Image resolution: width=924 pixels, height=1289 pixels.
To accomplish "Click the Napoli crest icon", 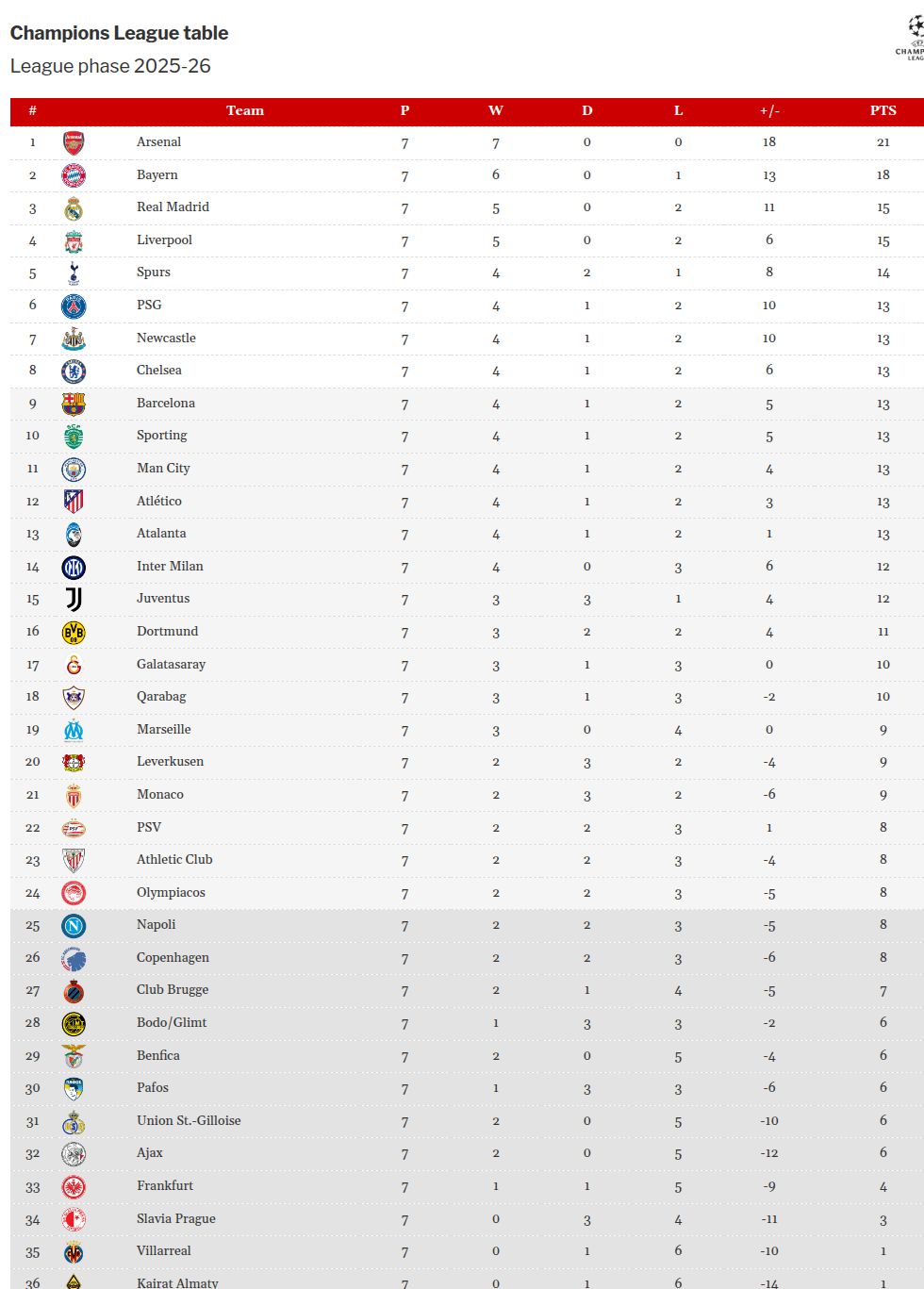I will (x=74, y=925).
